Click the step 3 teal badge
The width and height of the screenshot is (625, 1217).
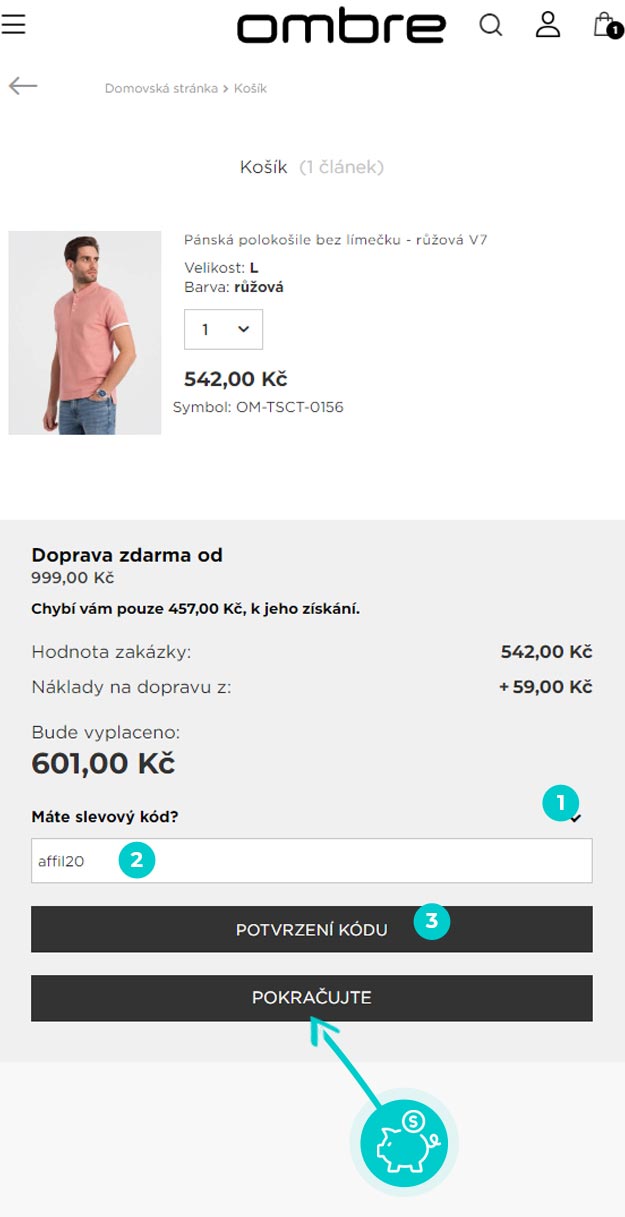tap(431, 921)
